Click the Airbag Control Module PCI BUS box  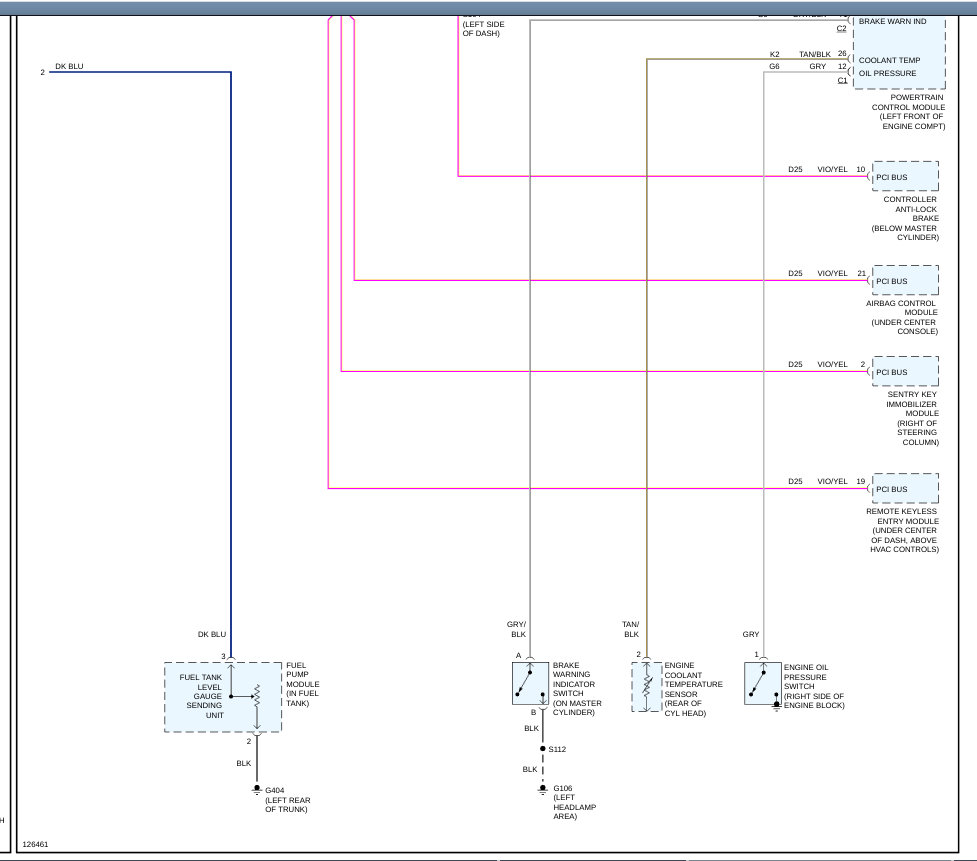[905, 280]
